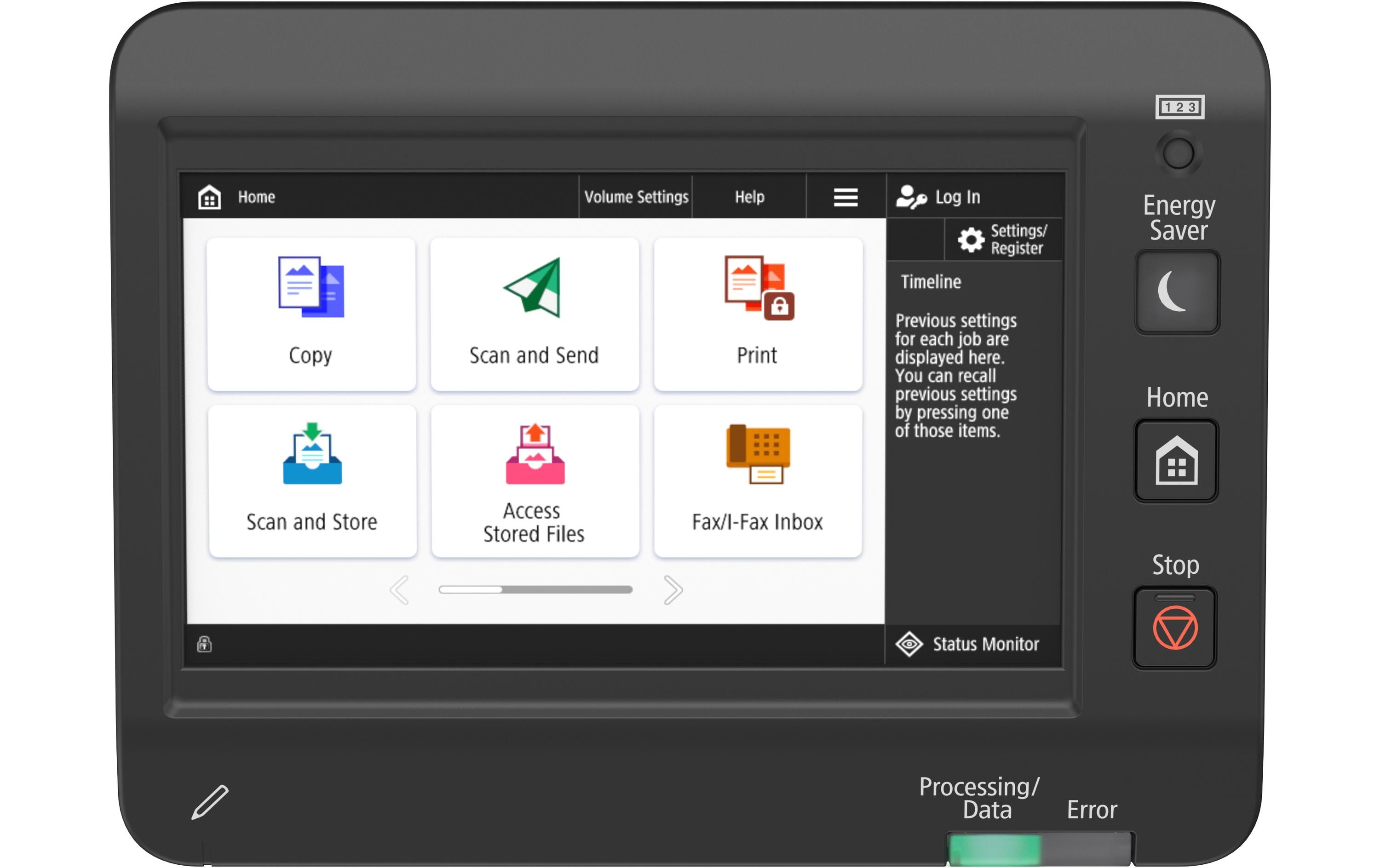
Task: Go to previous page with left arrow
Action: 399,589
